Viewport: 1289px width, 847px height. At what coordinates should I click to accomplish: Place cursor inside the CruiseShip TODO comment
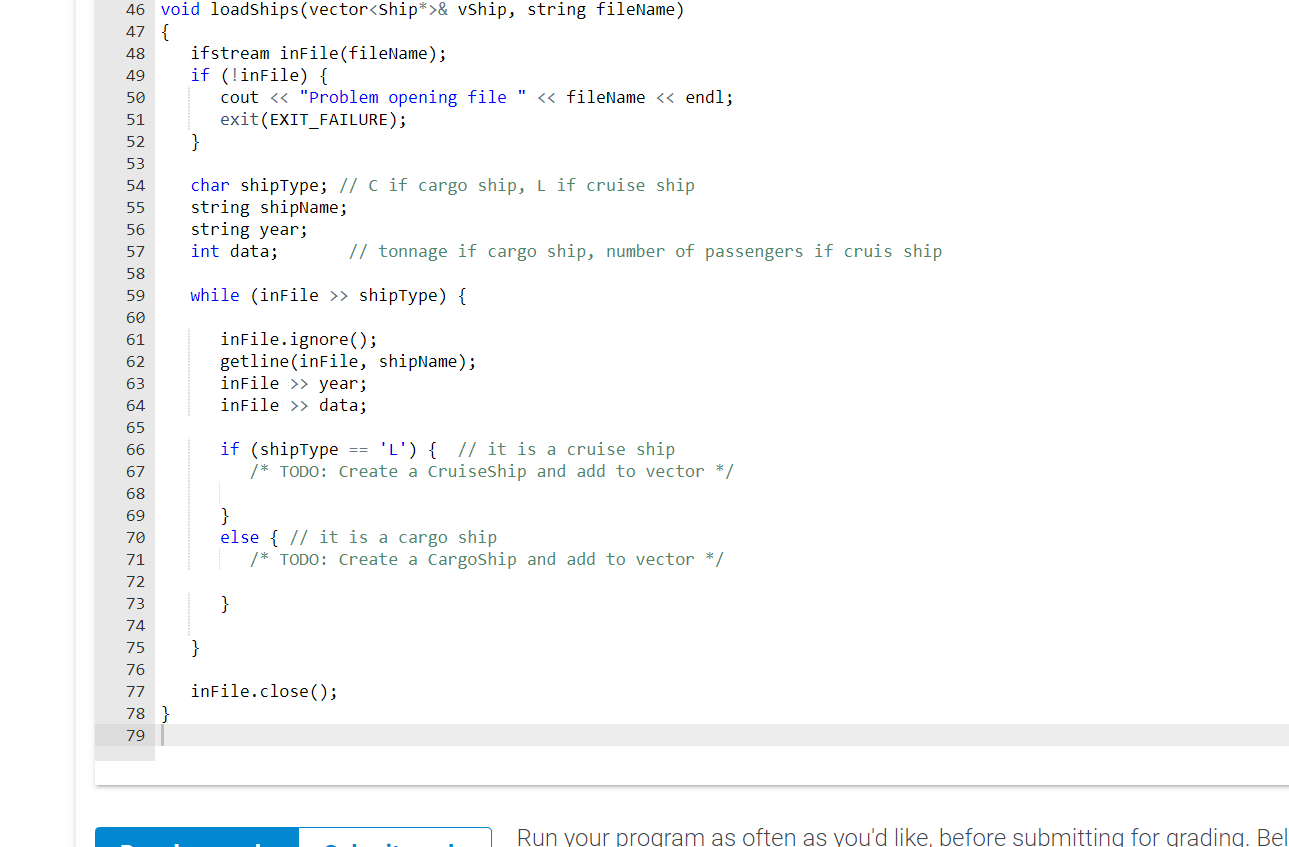click(x=490, y=471)
